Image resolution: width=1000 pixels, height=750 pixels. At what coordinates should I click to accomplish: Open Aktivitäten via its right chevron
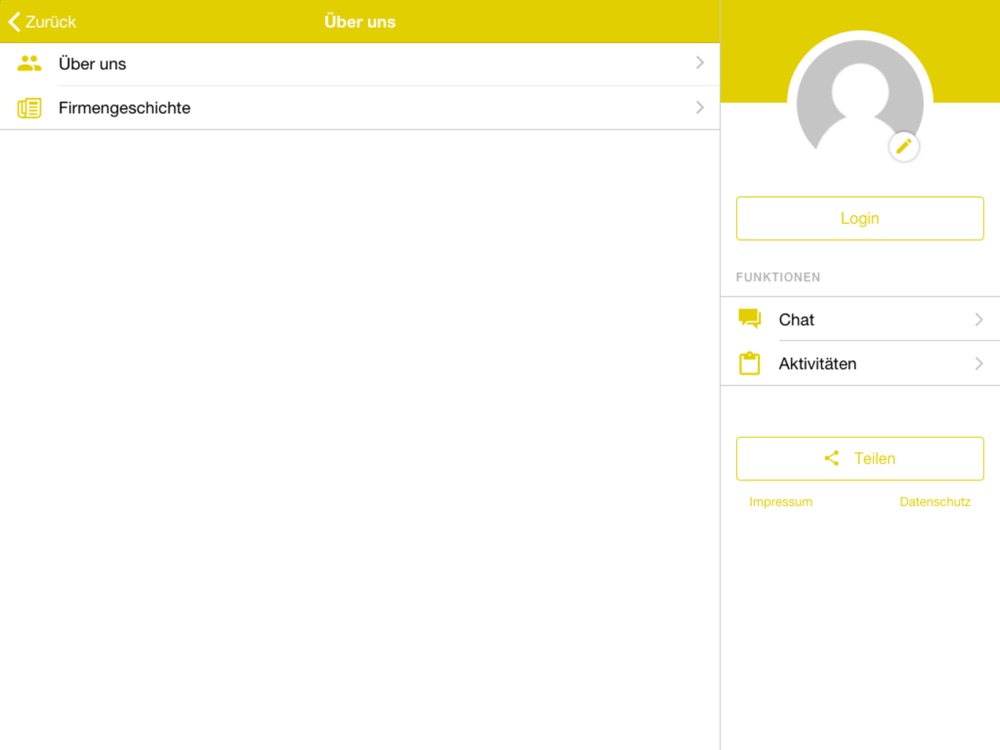point(978,364)
